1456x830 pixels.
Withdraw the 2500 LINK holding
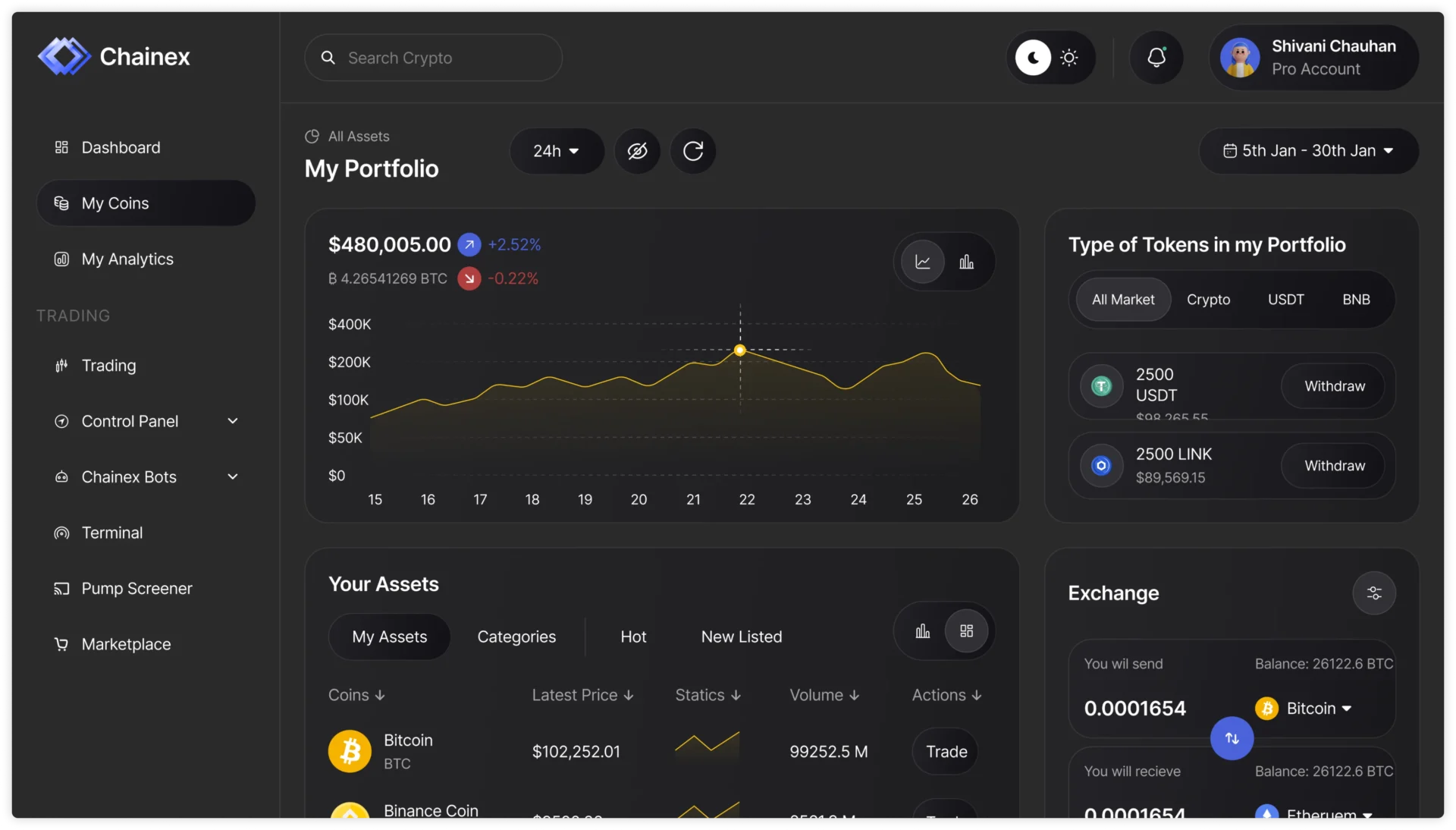click(x=1333, y=466)
